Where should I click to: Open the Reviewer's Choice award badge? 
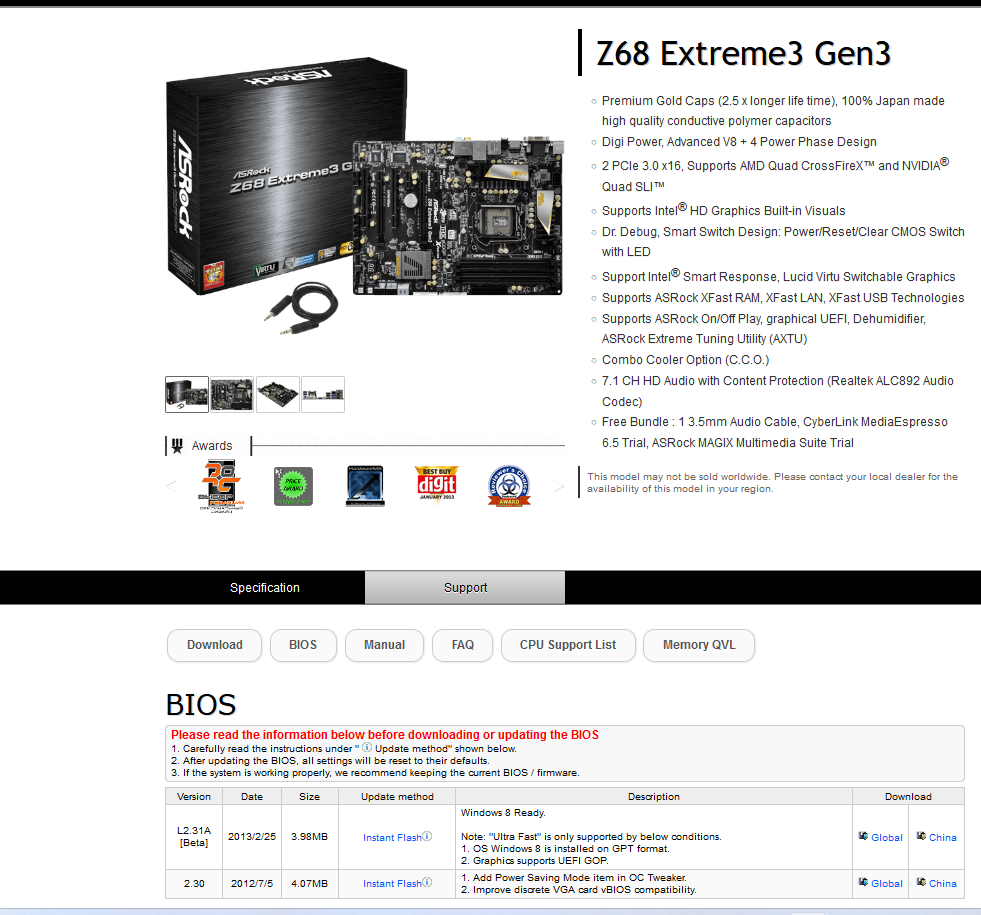pyautogui.click(x=509, y=486)
